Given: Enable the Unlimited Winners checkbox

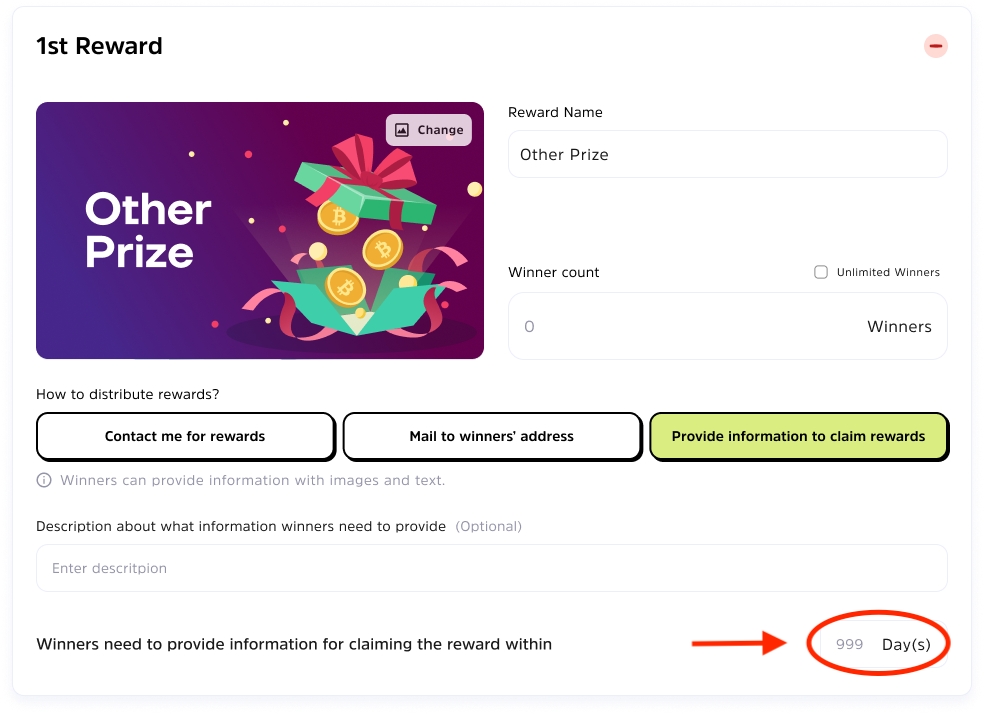Looking at the screenshot, I should pos(821,272).
